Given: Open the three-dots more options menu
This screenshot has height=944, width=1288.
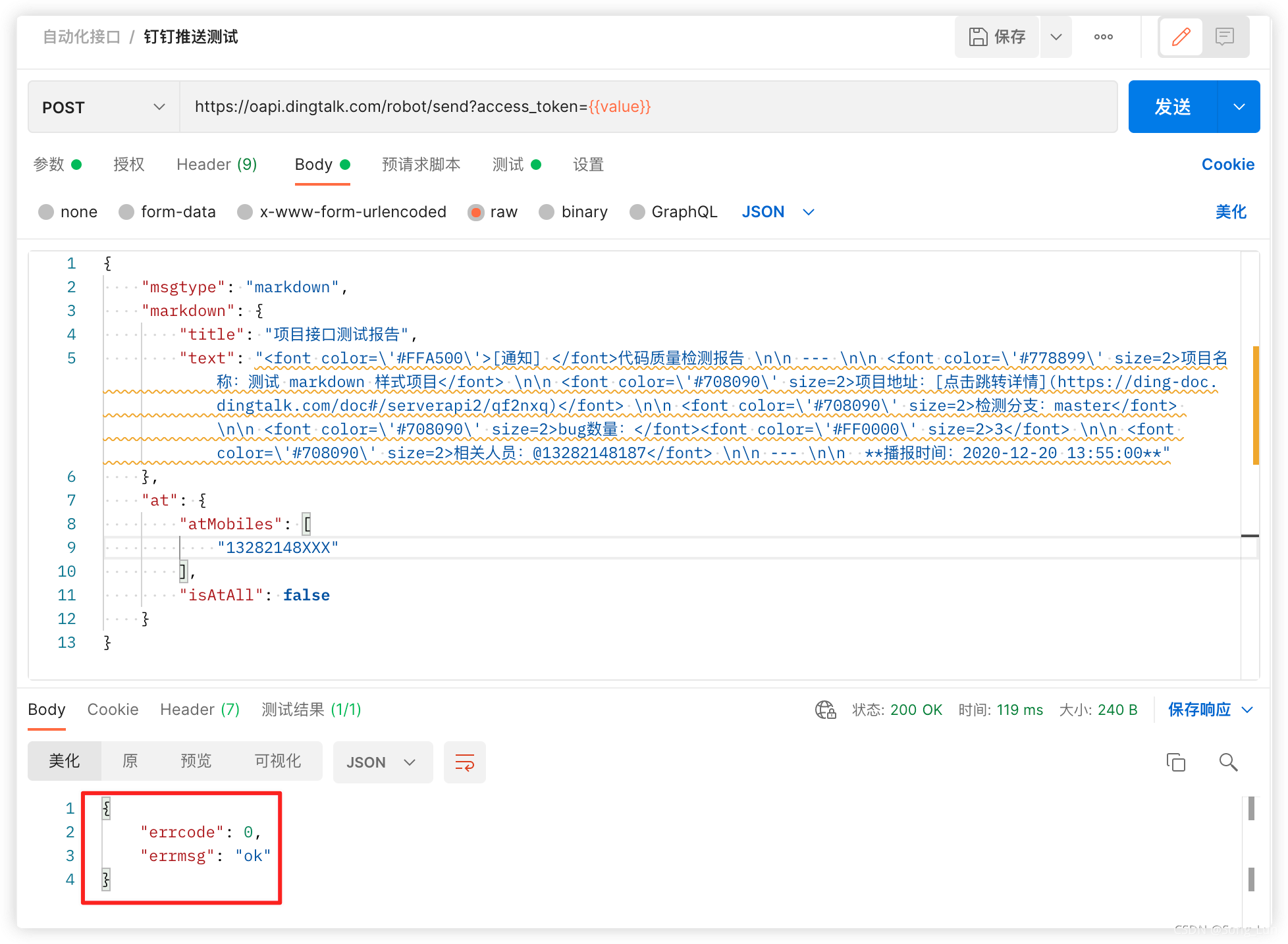Looking at the screenshot, I should point(1104,37).
